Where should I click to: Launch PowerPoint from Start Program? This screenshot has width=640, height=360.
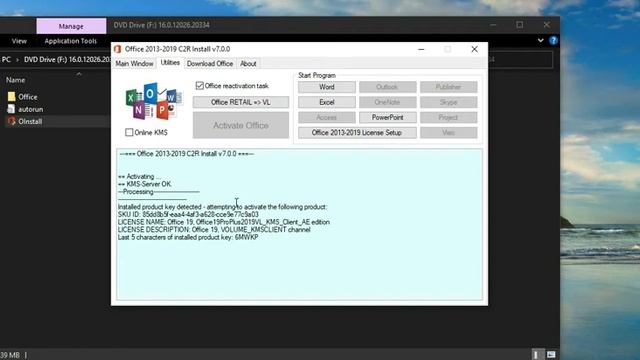point(387,117)
